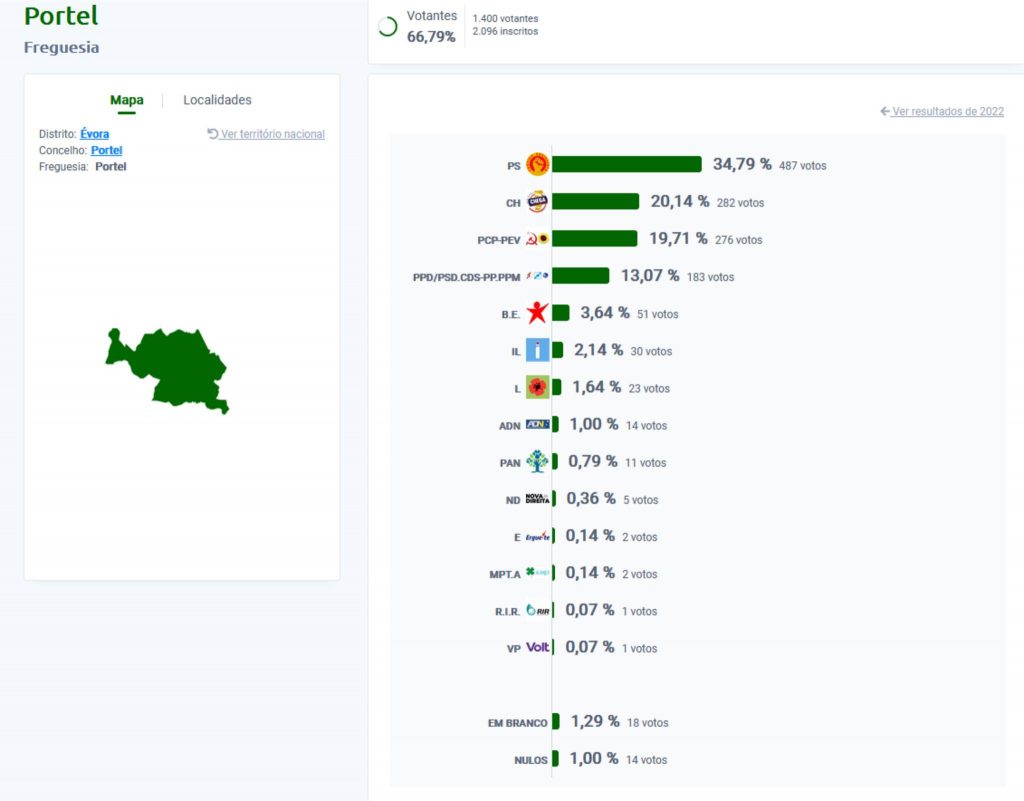Open the Évora district link
The width and height of the screenshot is (1024, 801).
click(x=95, y=134)
